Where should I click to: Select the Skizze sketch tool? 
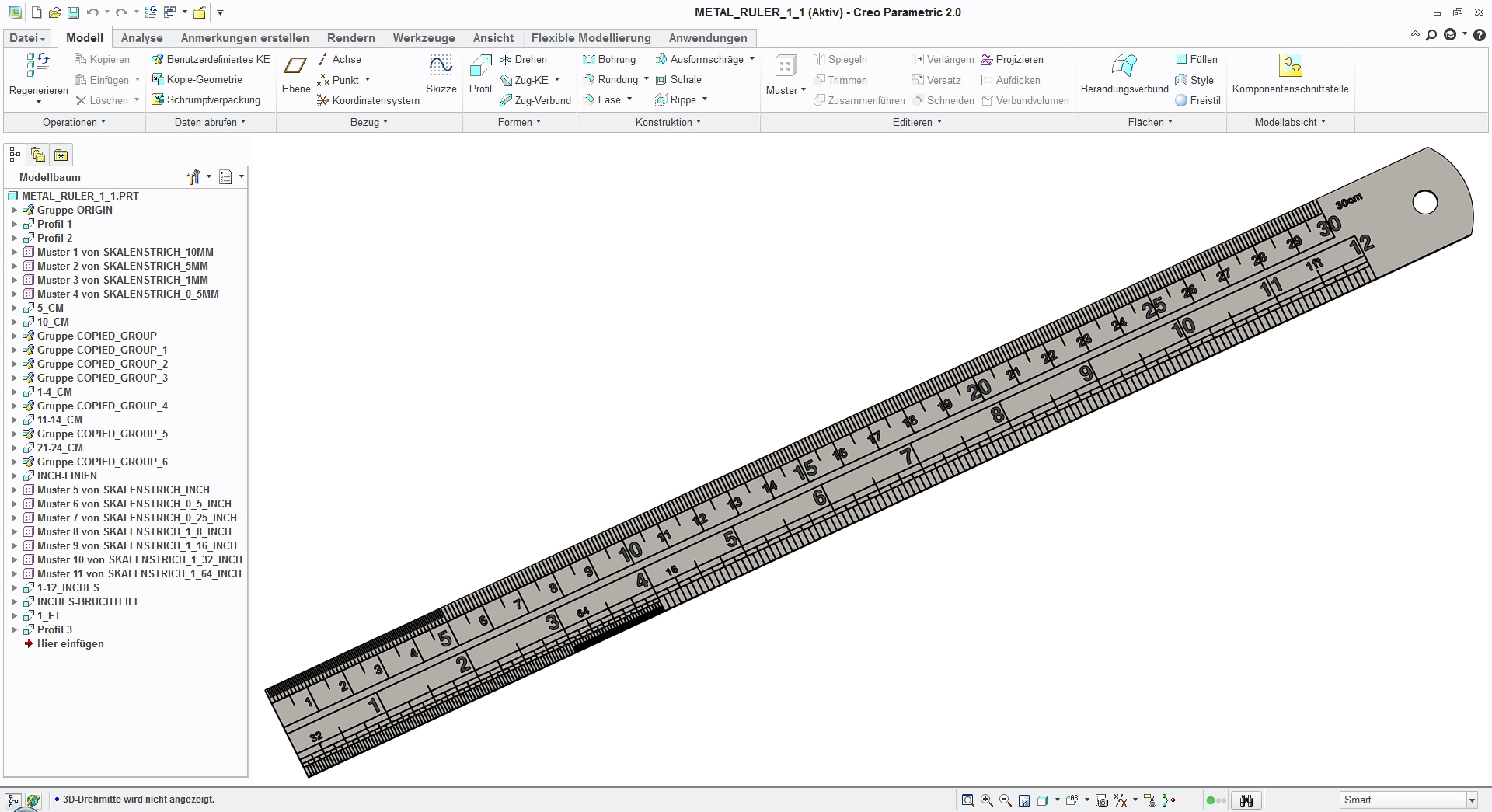coord(441,75)
